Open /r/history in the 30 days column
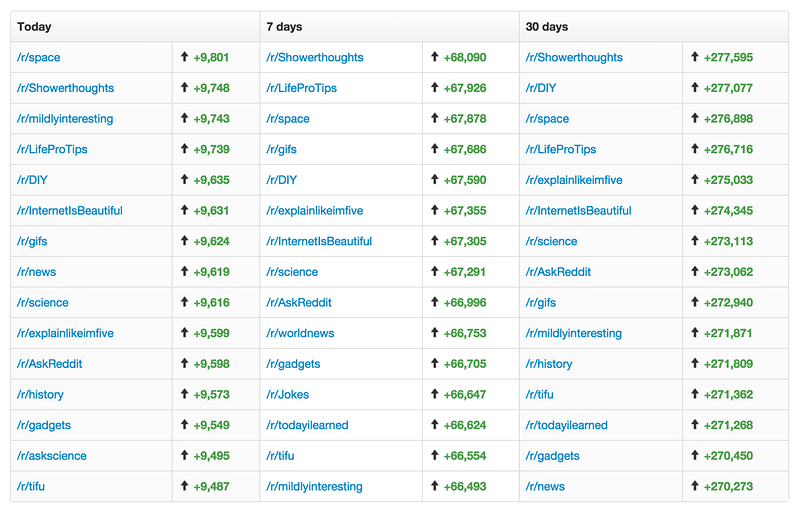The height and width of the screenshot is (512, 800). coord(549,363)
